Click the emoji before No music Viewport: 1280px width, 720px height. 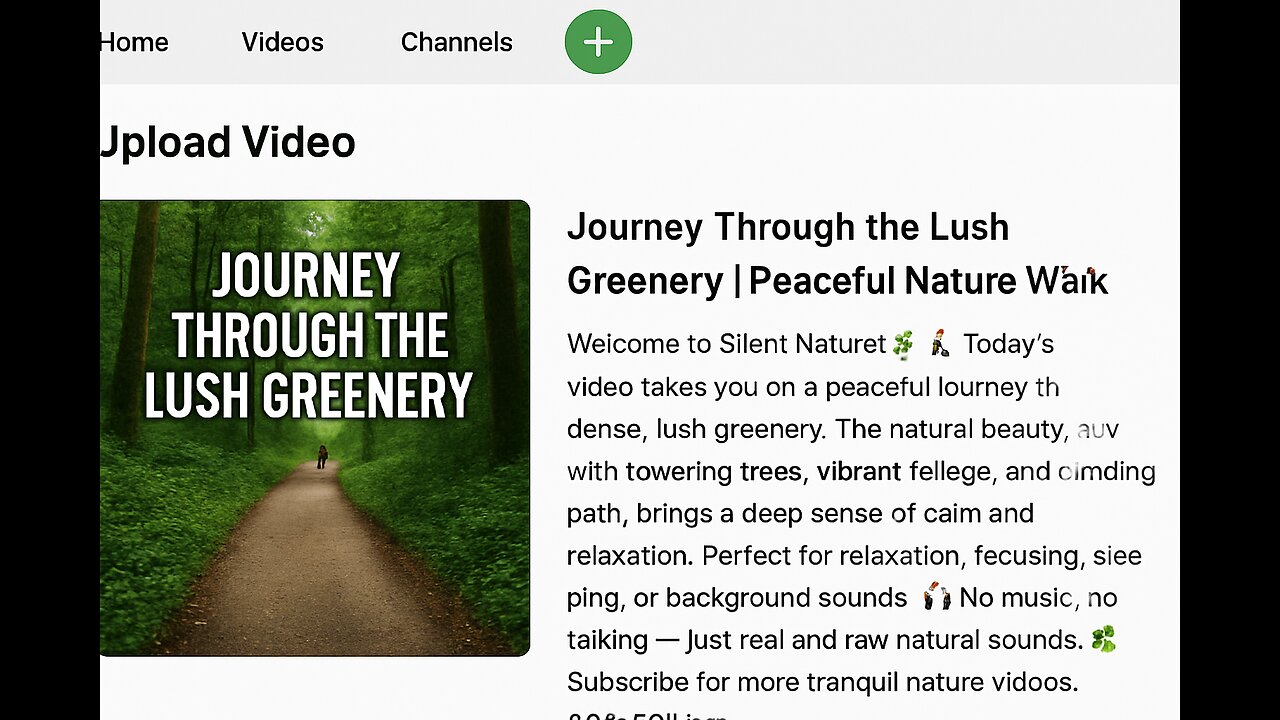pos(936,598)
